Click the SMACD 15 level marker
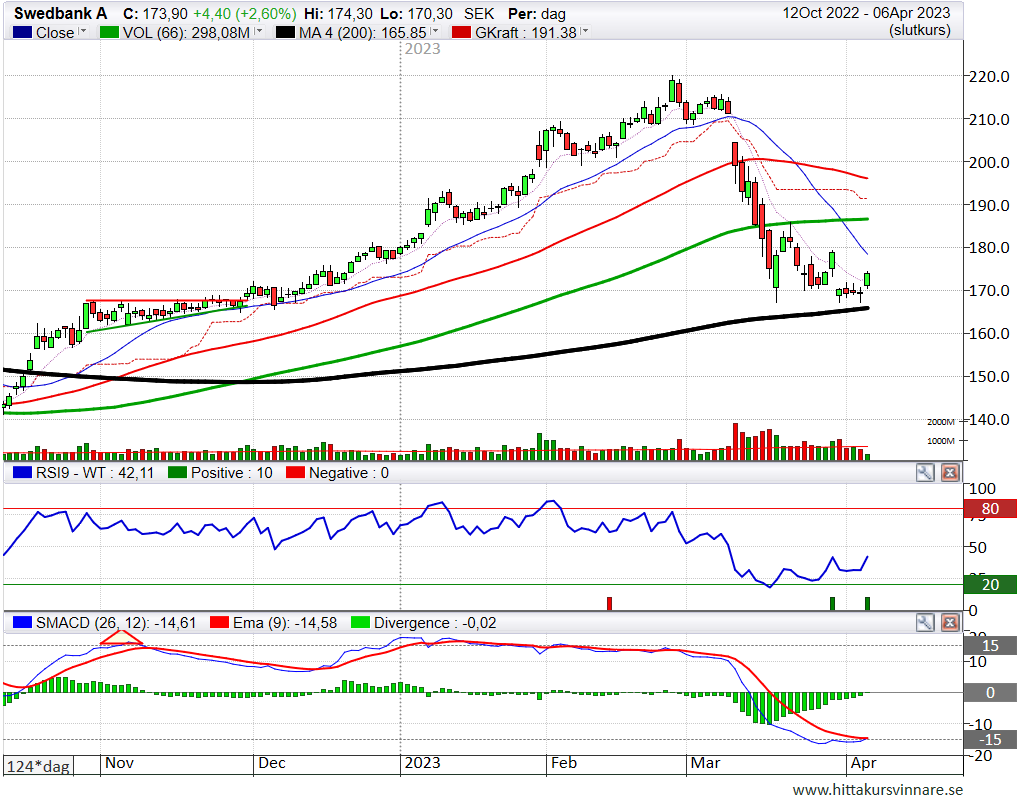The width and height of the screenshot is (1020, 800). point(990,646)
